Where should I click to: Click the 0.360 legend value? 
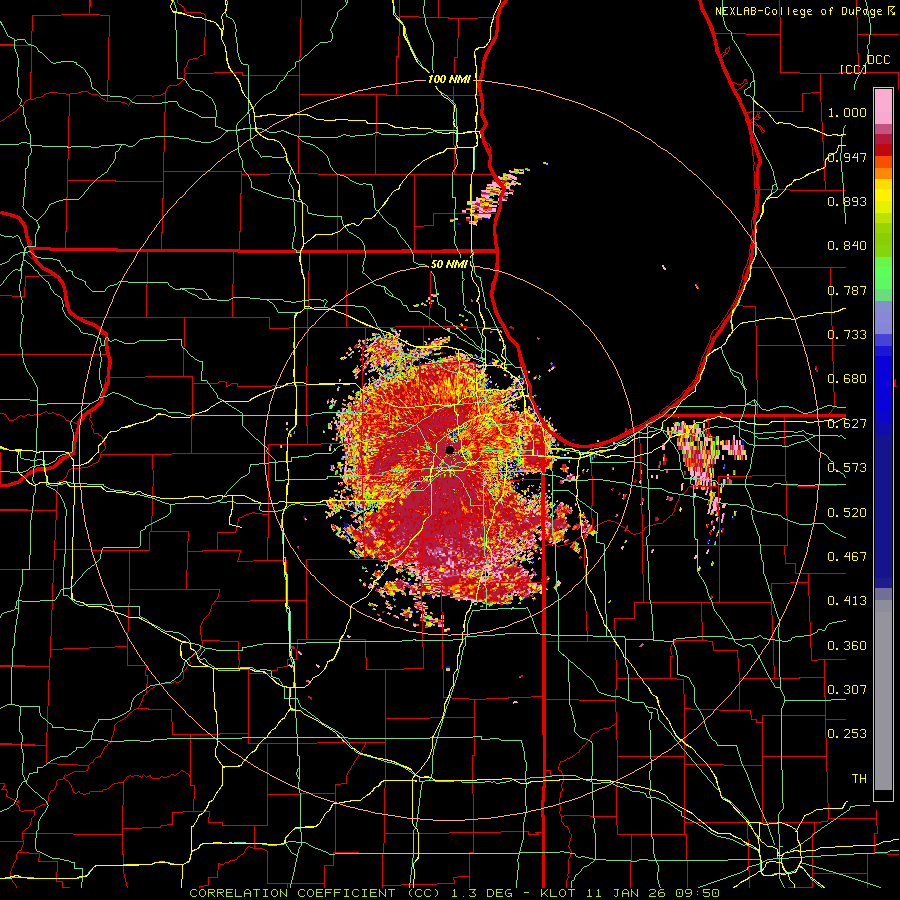(847, 646)
